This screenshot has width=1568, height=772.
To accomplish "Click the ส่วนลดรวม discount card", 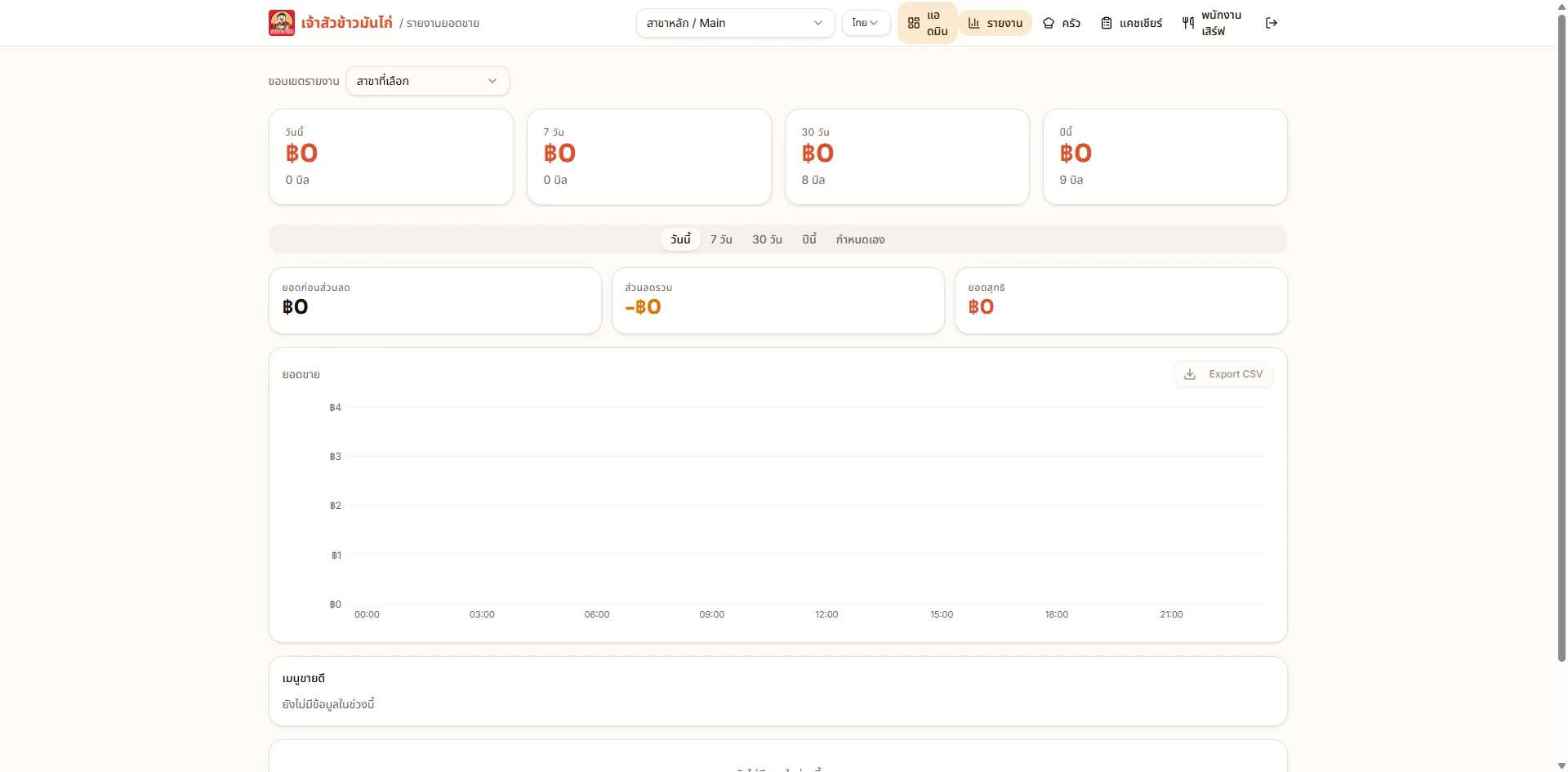I will tap(778, 301).
